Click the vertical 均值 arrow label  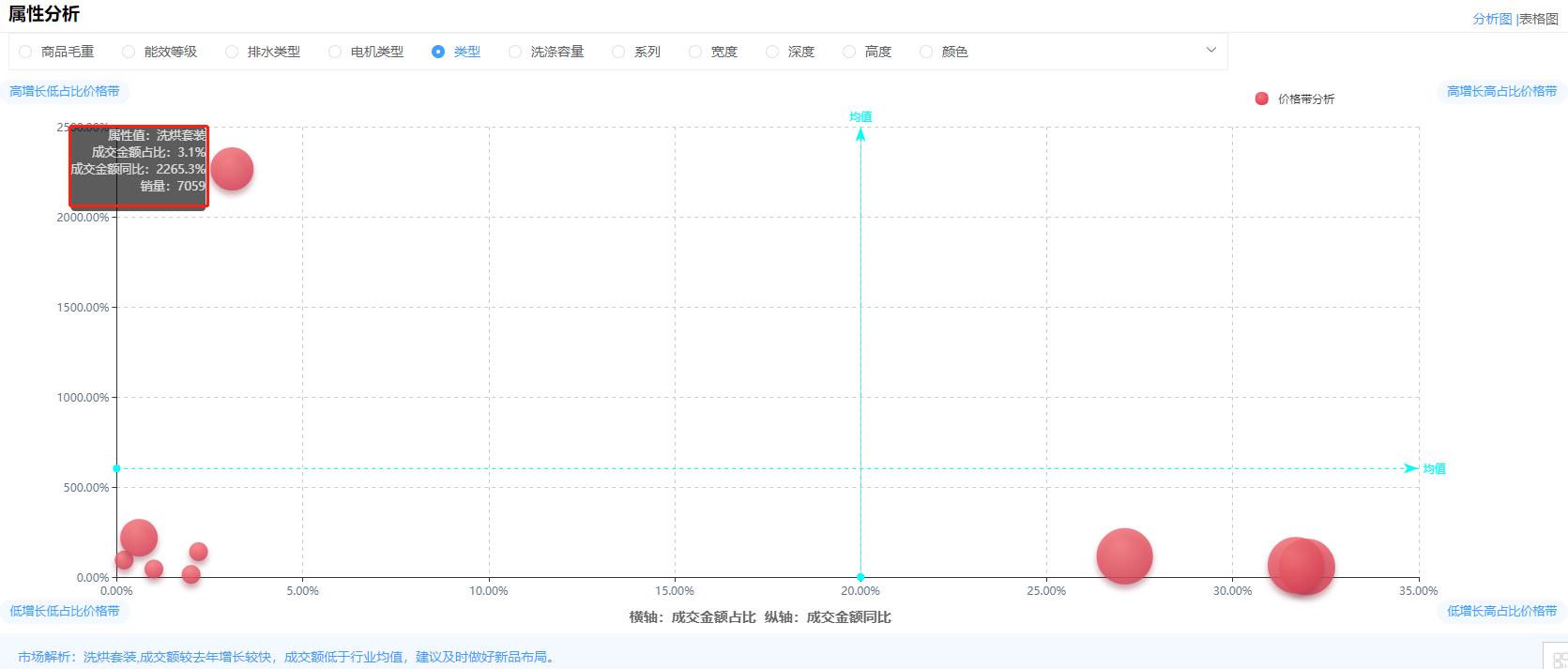pyautogui.click(x=860, y=116)
